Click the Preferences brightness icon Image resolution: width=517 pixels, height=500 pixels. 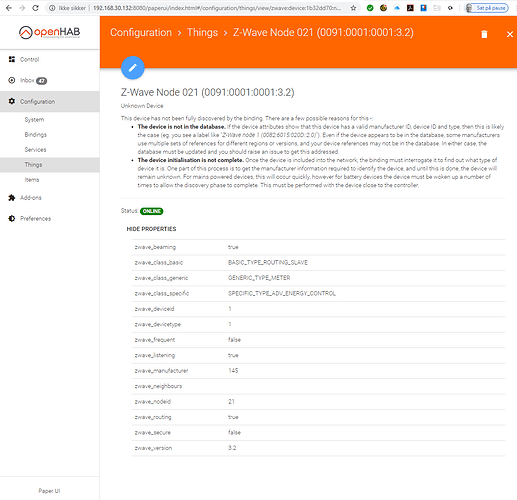pos(12,218)
